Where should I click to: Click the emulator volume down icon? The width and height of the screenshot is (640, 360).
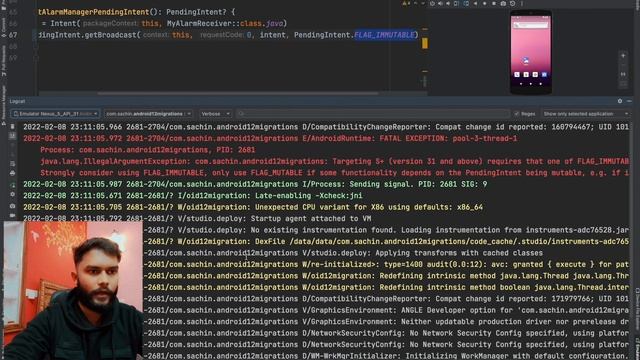(x=448, y=3)
